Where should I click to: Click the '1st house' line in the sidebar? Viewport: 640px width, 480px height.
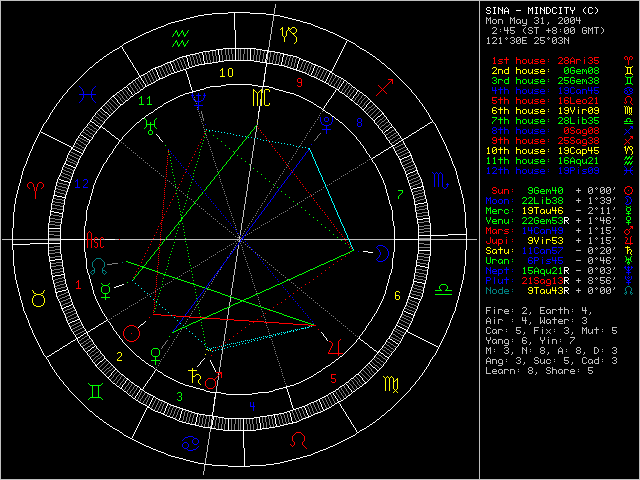546,62
